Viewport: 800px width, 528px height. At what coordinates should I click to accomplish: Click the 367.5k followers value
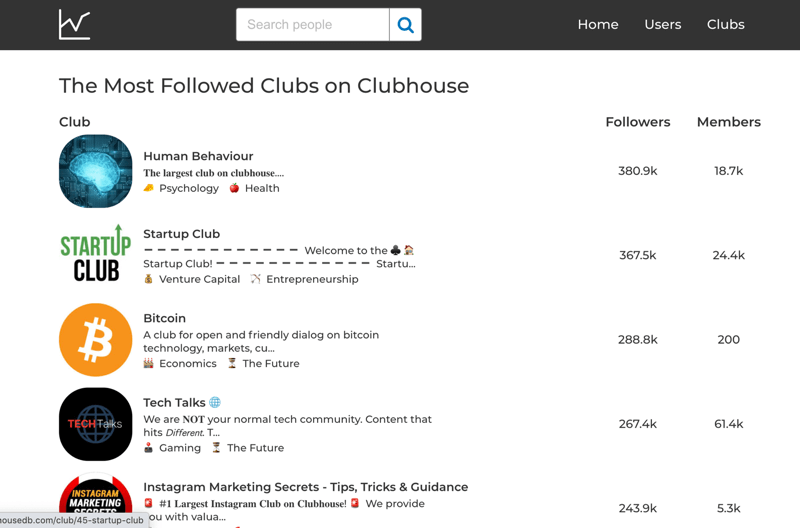tap(638, 255)
